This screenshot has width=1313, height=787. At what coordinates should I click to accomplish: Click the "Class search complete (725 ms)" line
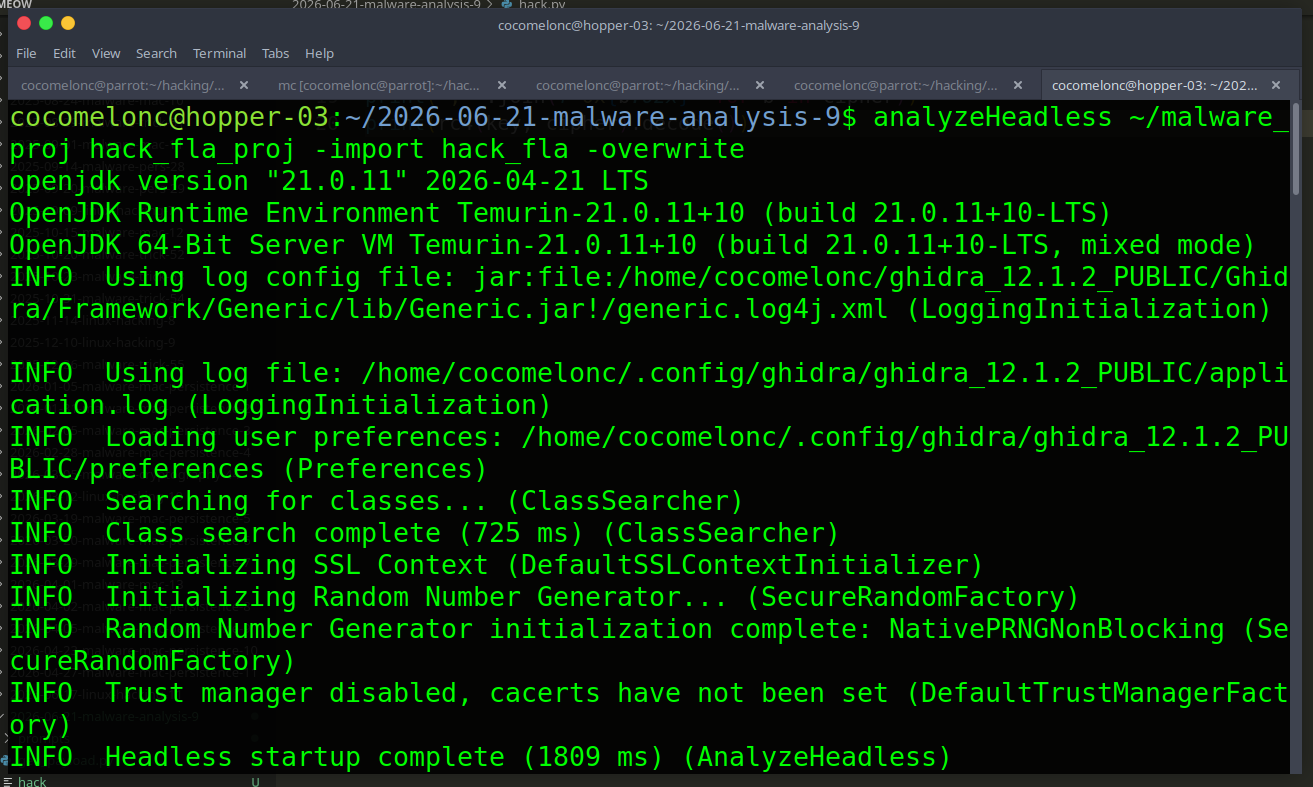[425, 533]
